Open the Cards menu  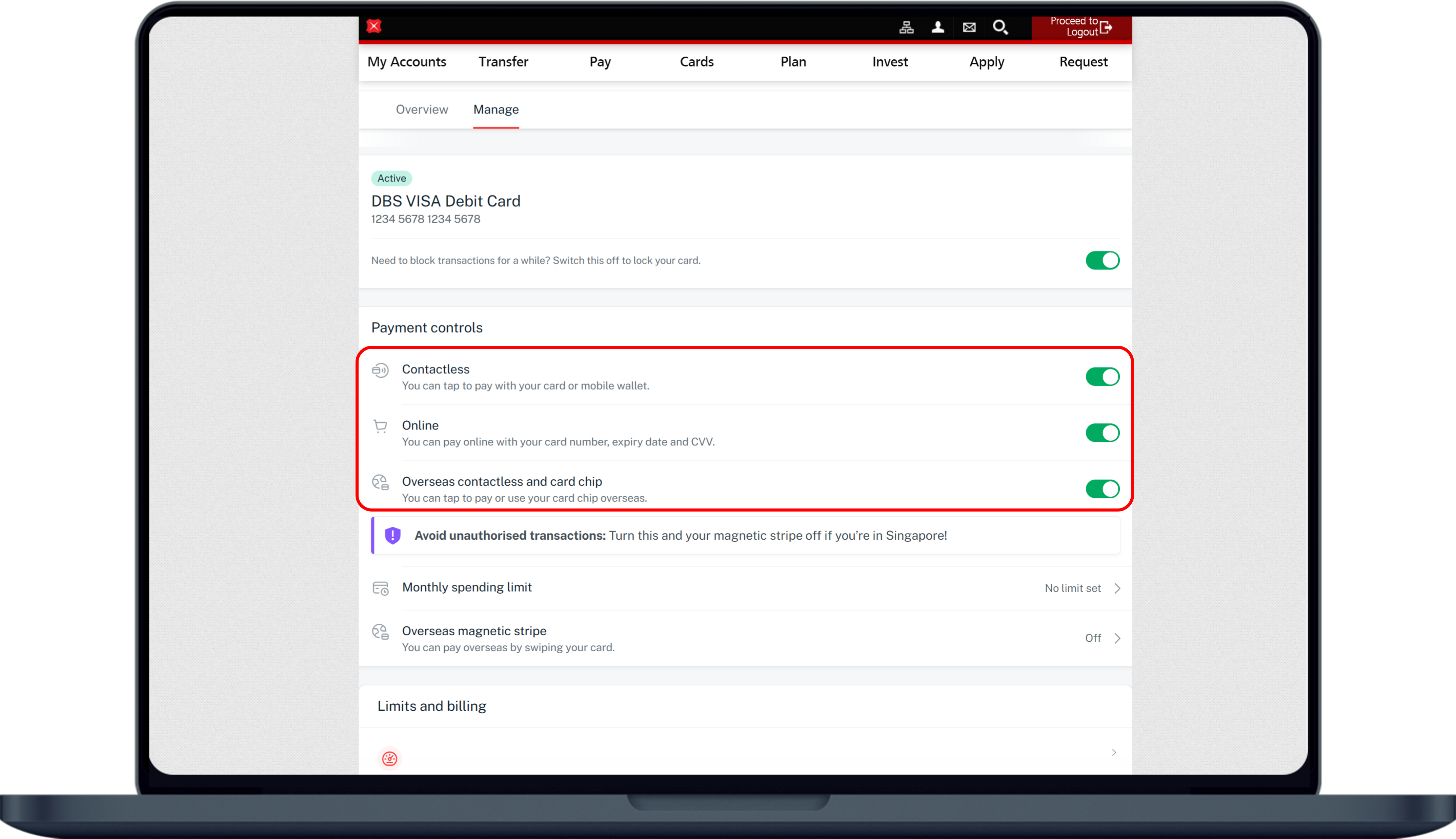point(696,62)
